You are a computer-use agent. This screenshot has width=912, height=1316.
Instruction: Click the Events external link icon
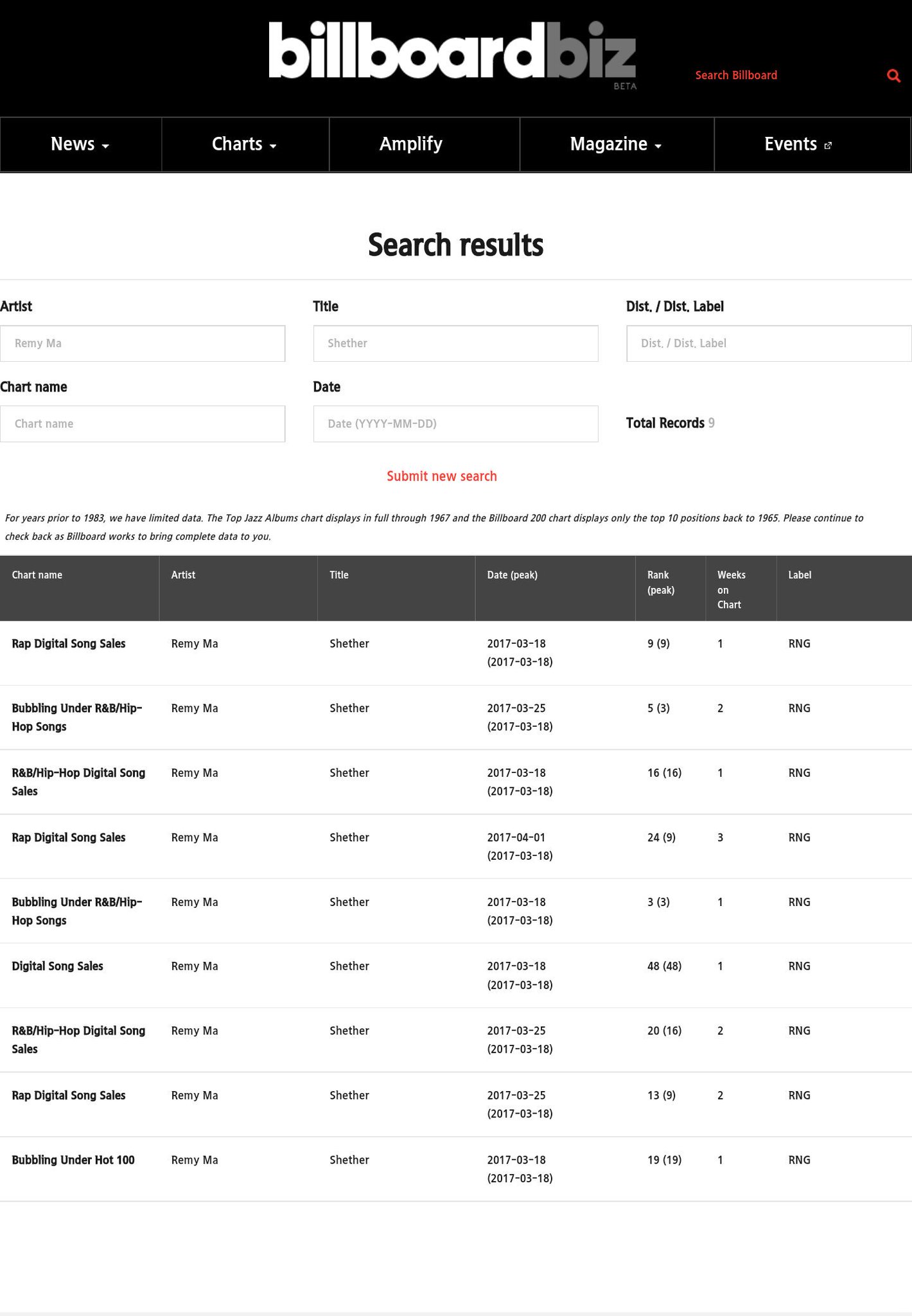coord(828,146)
